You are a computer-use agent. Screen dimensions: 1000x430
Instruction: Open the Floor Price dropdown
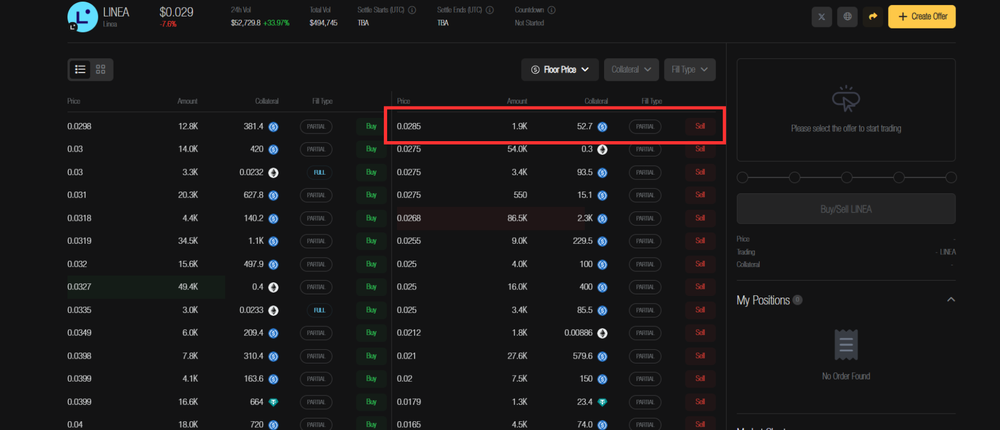560,70
